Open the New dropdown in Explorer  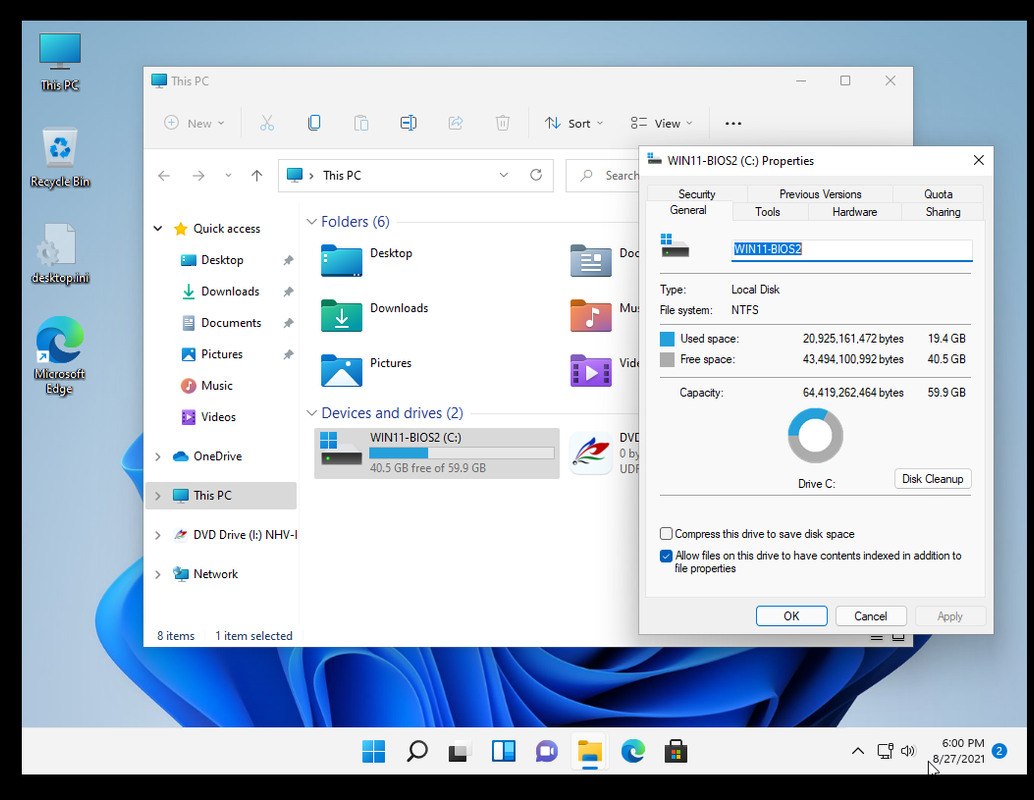tap(195, 123)
